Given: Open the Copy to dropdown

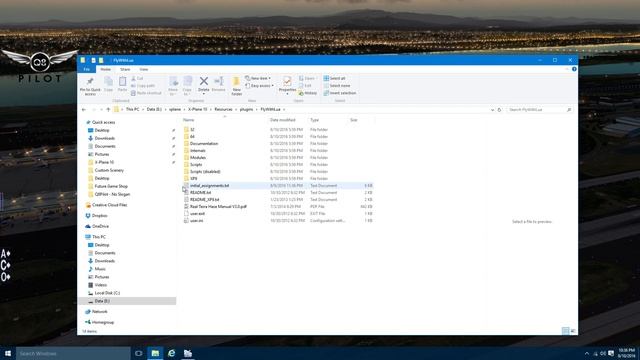Looking at the screenshot, I should (187, 86).
